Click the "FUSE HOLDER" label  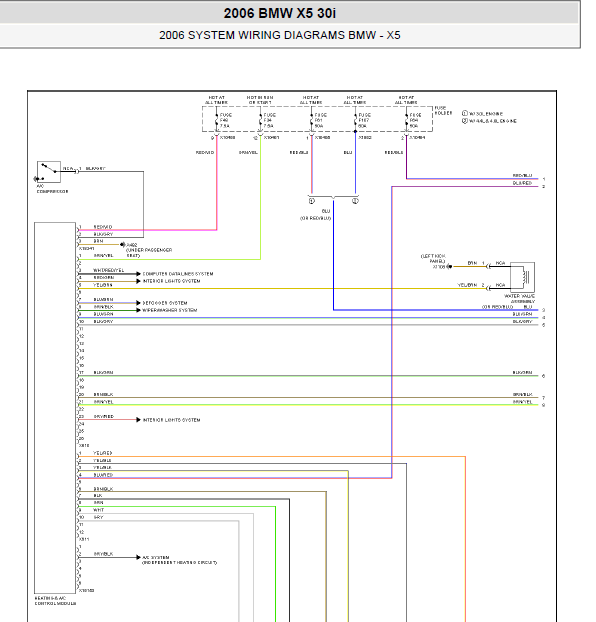pos(443,110)
